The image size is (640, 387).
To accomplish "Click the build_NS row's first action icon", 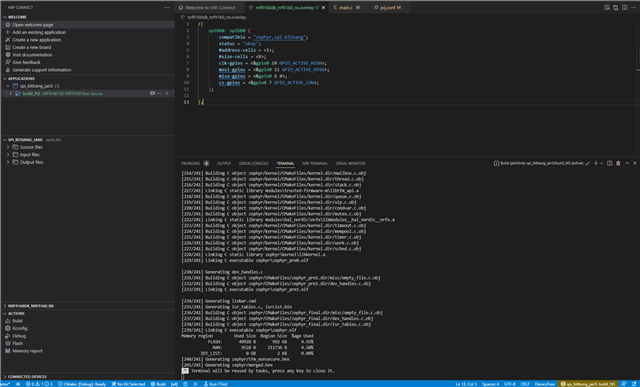I will (x=152, y=93).
